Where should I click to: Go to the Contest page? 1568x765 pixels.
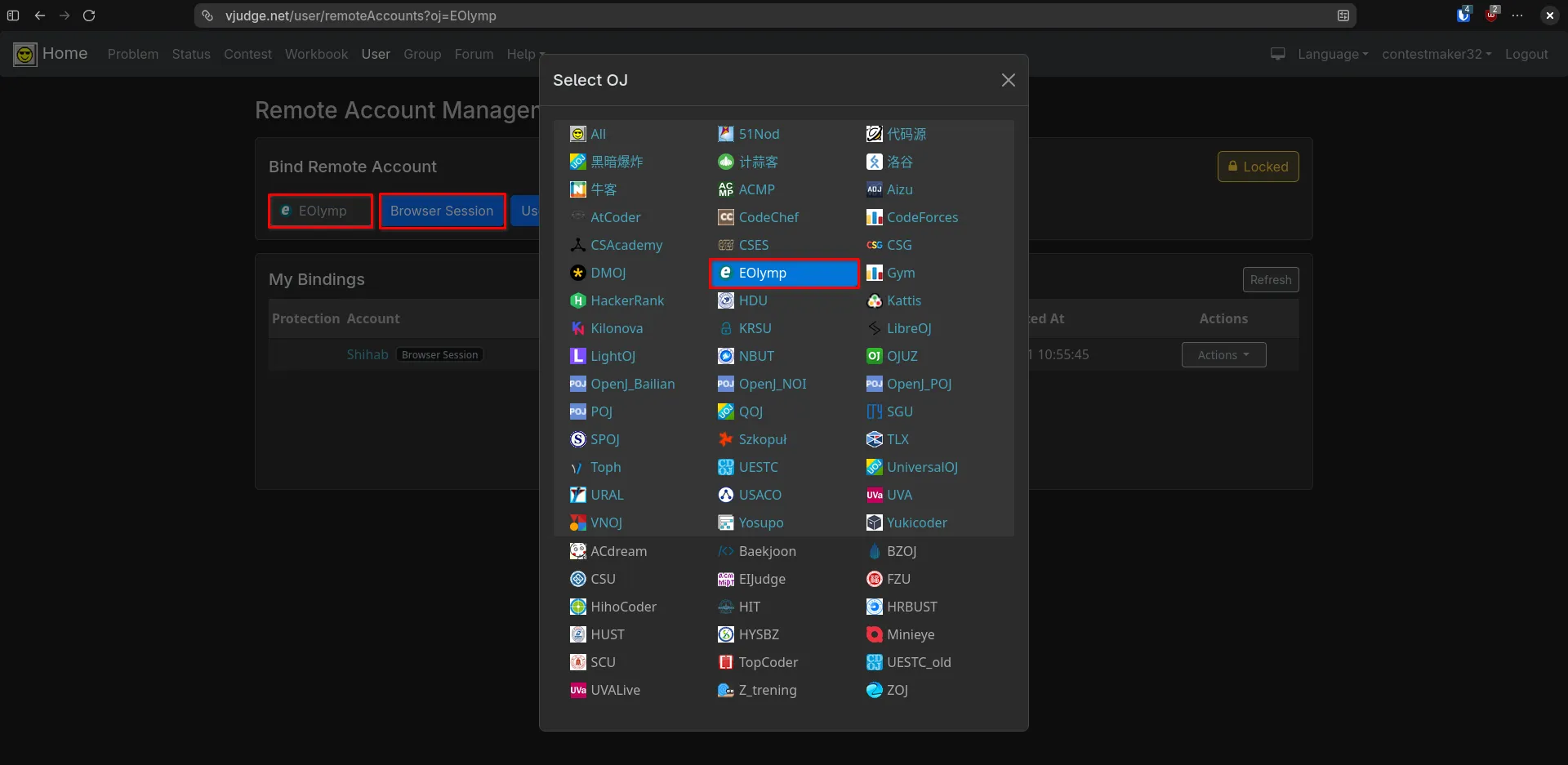[247, 54]
